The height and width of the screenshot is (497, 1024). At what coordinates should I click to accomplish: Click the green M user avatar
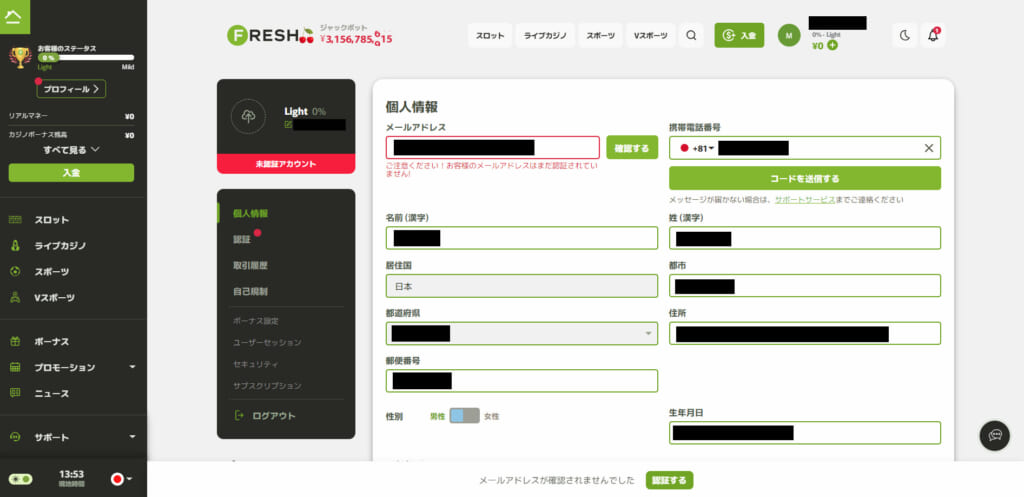pos(789,35)
